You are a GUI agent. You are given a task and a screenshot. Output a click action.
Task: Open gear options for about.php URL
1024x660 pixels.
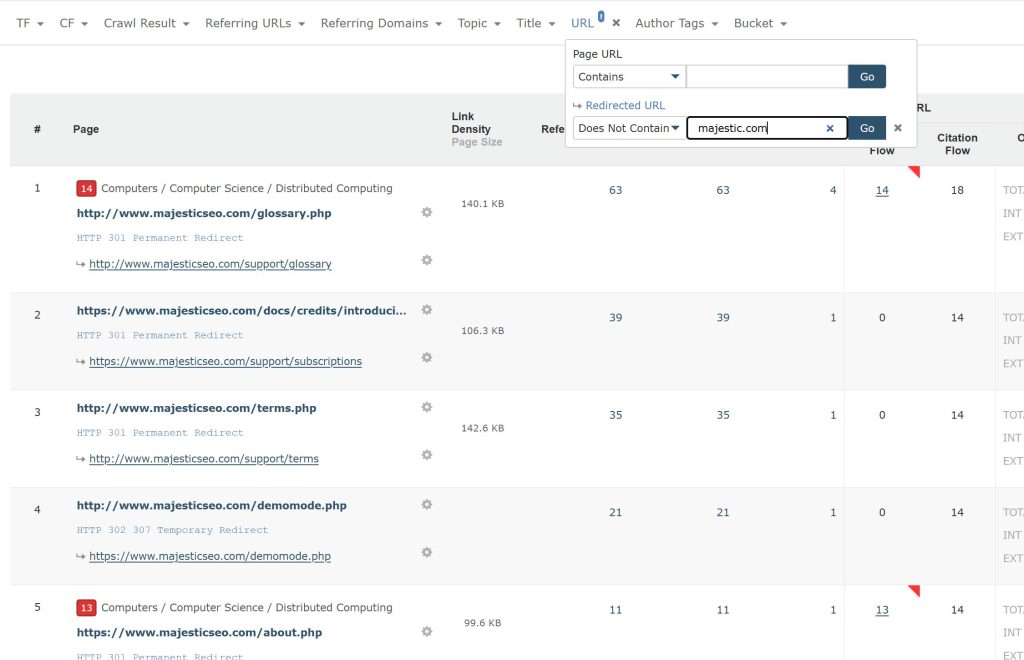click(x=426, y=631)
